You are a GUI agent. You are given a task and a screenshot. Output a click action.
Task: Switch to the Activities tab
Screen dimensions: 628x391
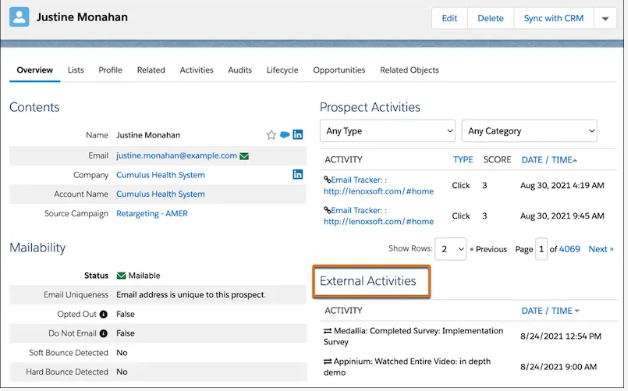(196, 70)
